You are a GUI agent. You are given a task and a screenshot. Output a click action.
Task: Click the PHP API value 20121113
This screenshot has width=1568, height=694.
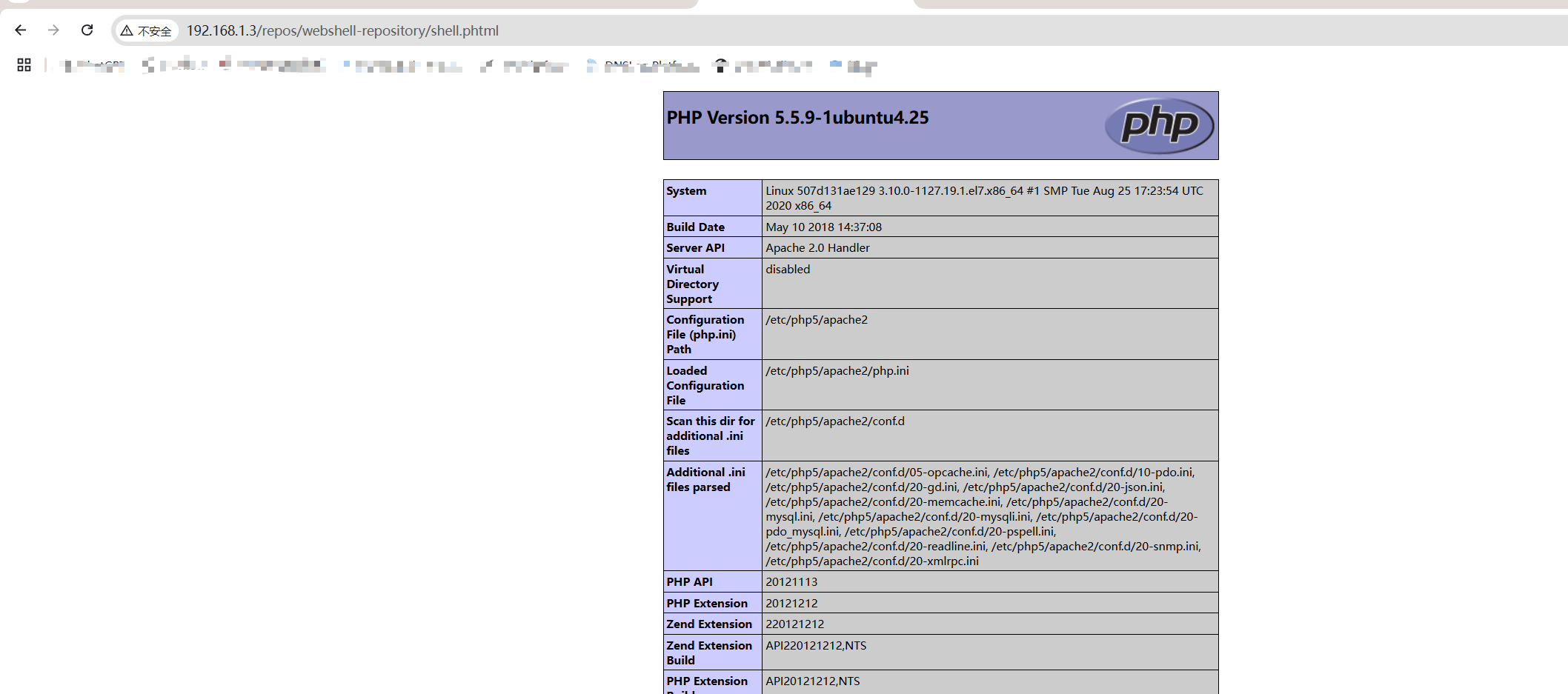click(x=791, y=582)
